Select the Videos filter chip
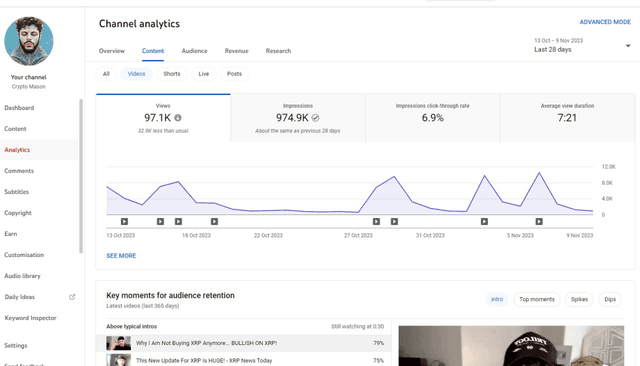640x366 pixels. pyautogui.click(x=136, y=74)
